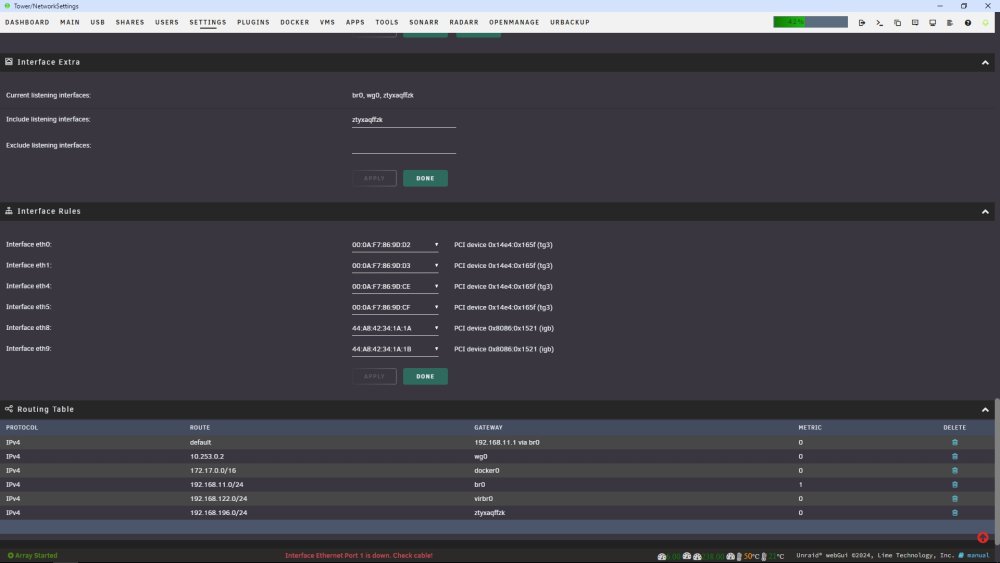Click Apply in Interface Extra section
1000x563 pixels.
[374, 179]
